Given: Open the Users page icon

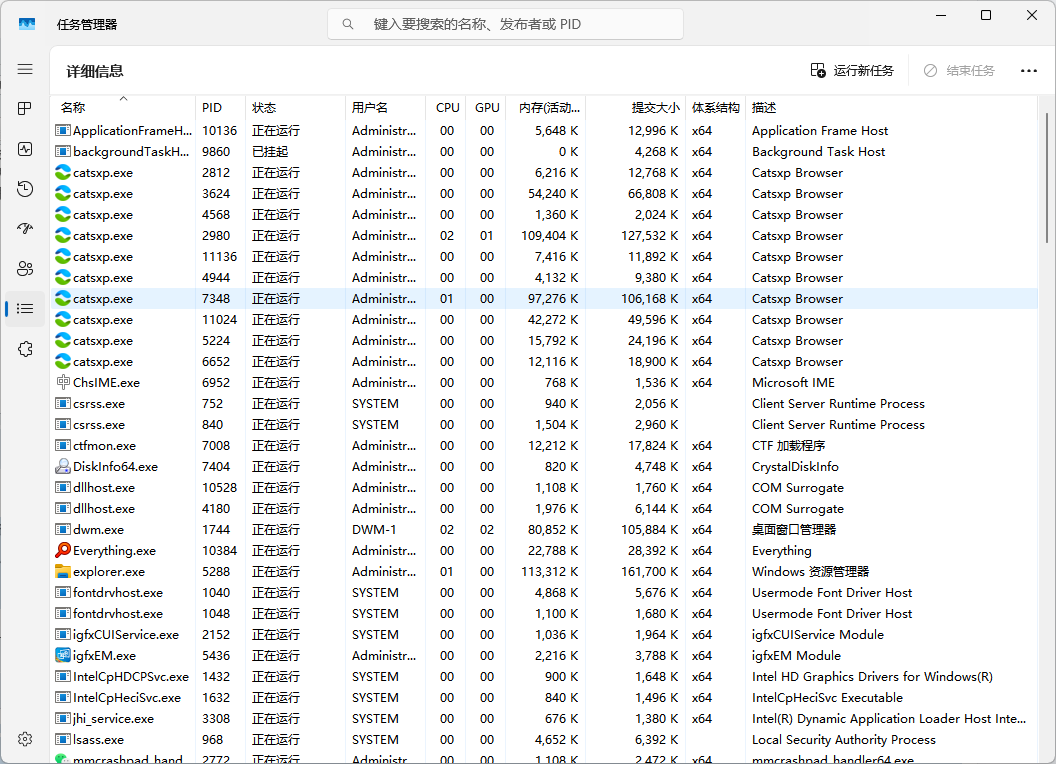Looking at the screenshot, I should point(25,269).
